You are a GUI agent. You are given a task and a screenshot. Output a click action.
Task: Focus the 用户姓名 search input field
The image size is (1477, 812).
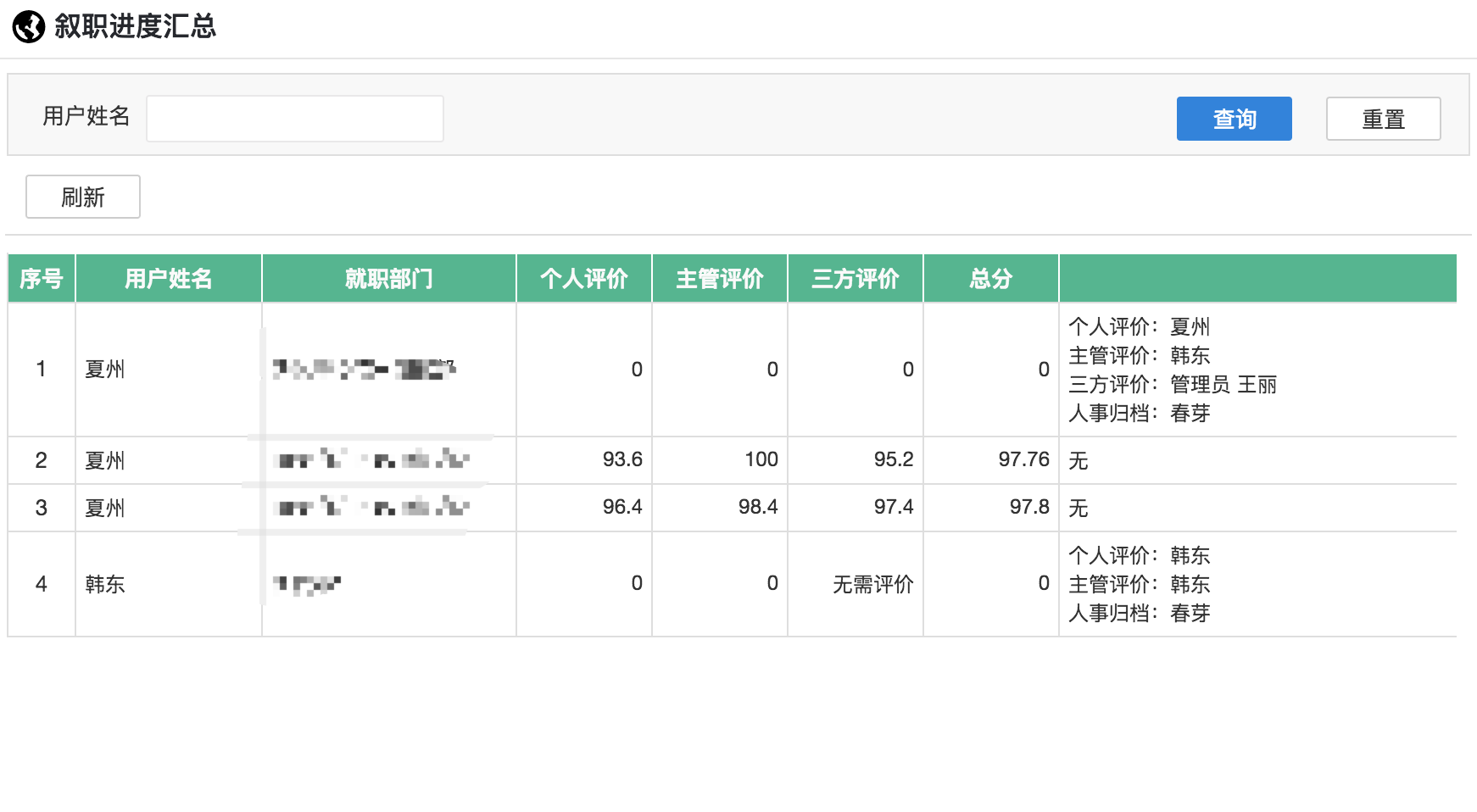[295, 118]
